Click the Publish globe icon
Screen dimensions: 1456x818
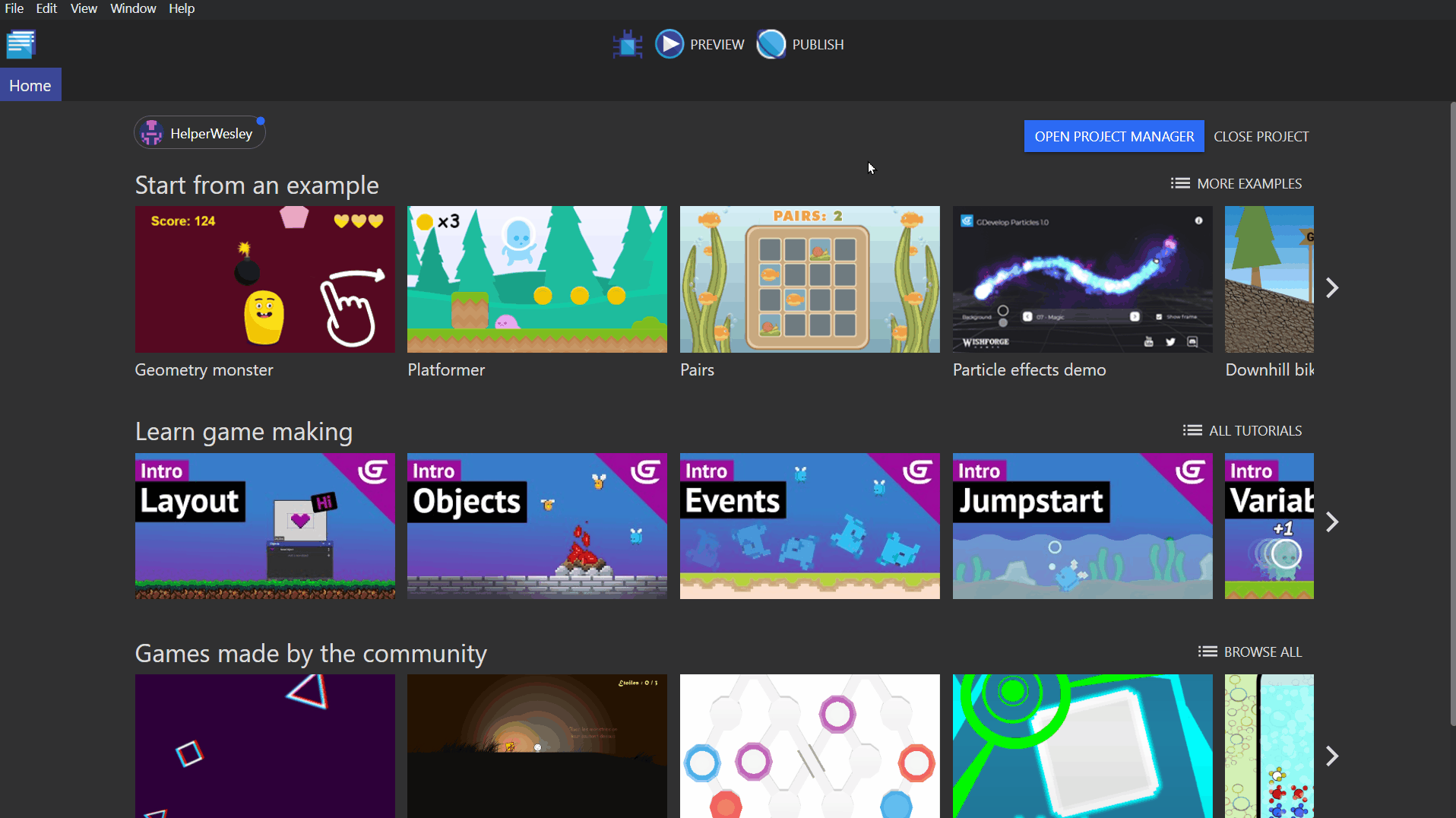[x=771, y=44]
